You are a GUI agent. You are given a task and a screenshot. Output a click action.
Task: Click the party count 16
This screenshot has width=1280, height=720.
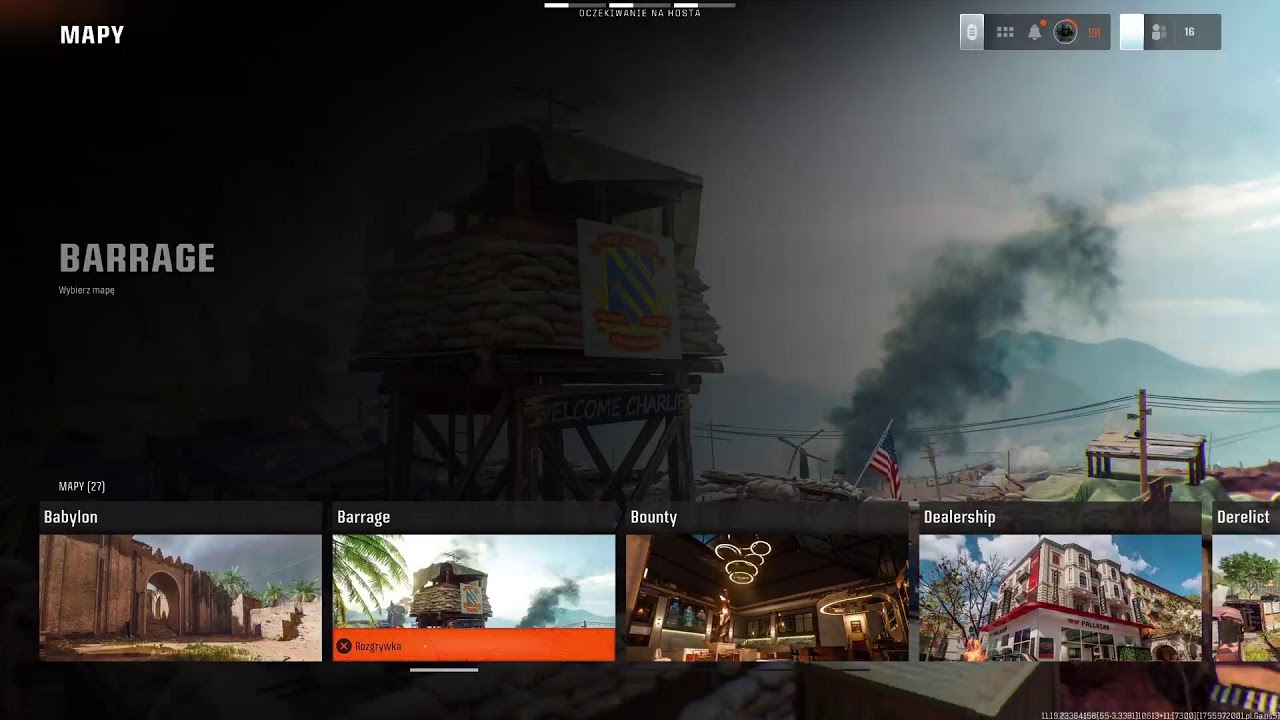pos(1189,32)
